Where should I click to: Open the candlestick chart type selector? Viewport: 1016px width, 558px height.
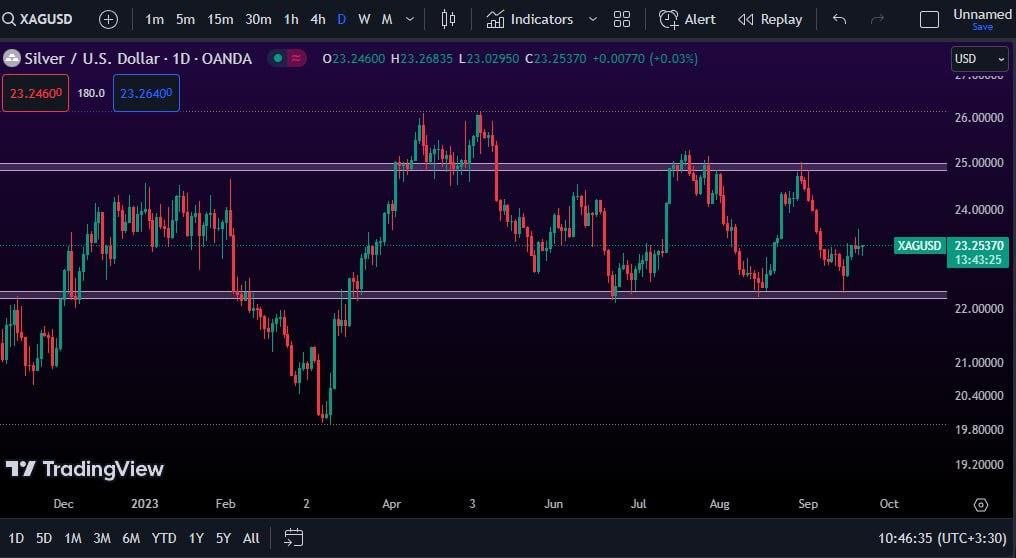point(448,19)
